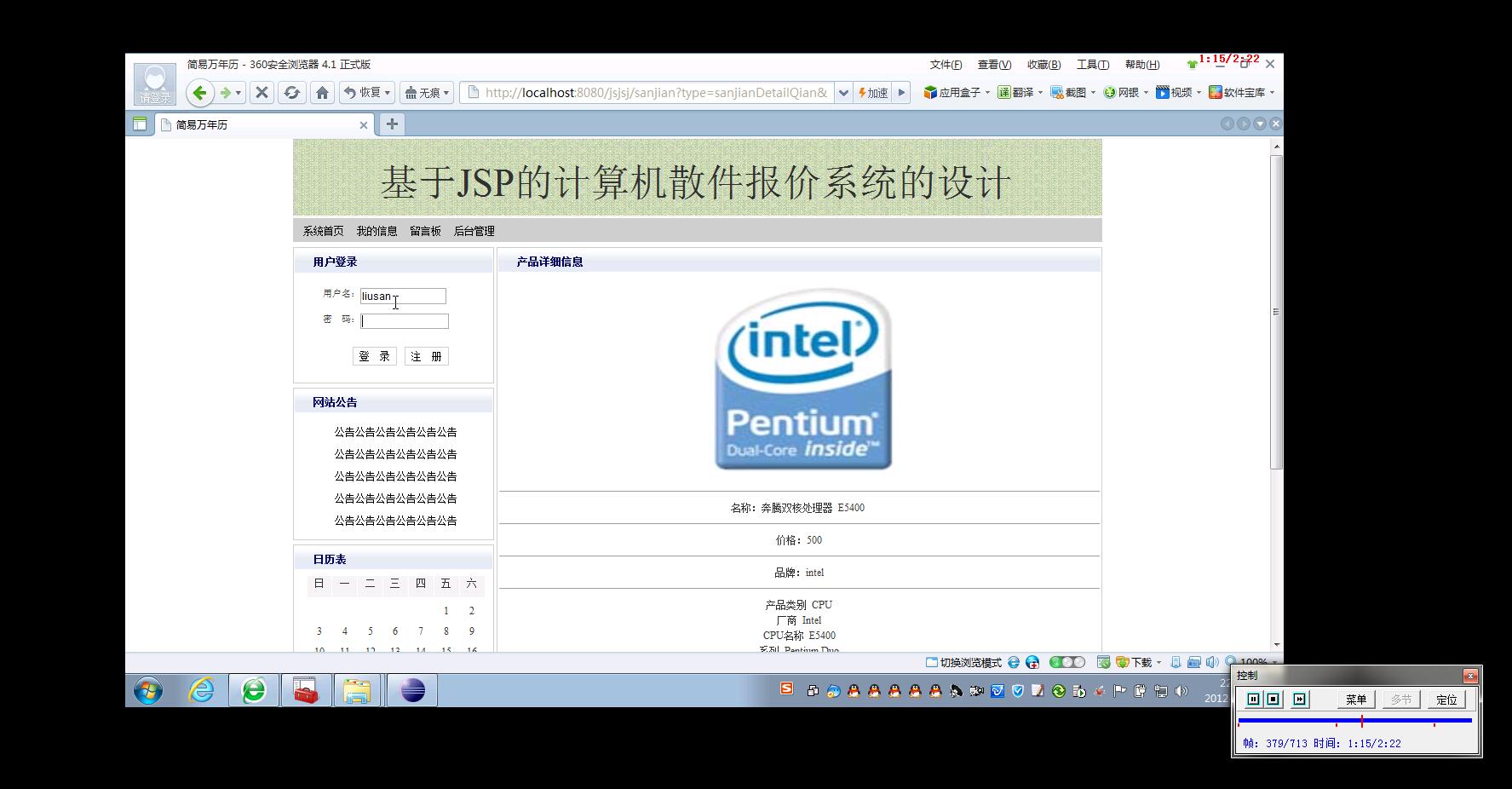Toggle the sidebar panel icon left of tabs

pos(140,124)
